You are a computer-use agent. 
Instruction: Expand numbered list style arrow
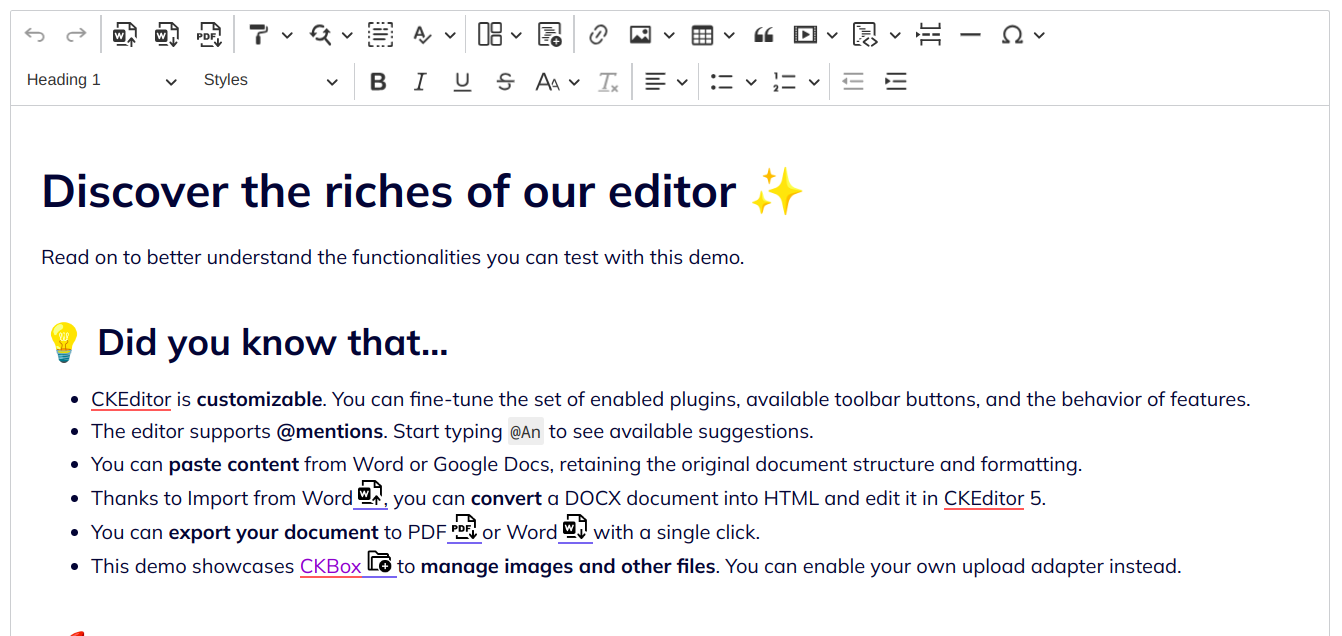coord(814,82)
